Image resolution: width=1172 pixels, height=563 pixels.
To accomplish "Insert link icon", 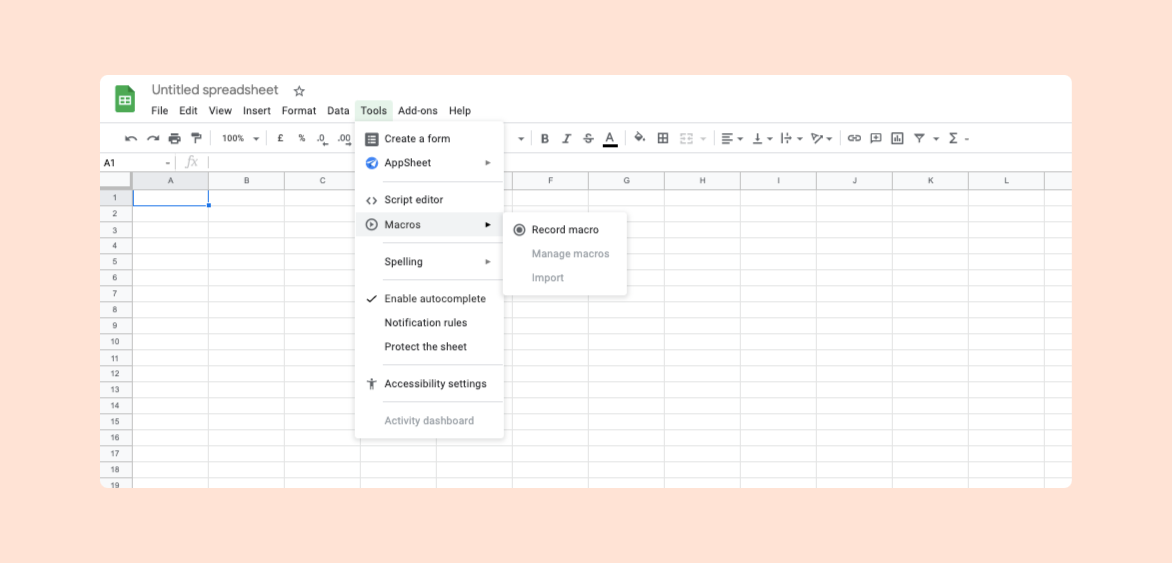I will [854, 138].
